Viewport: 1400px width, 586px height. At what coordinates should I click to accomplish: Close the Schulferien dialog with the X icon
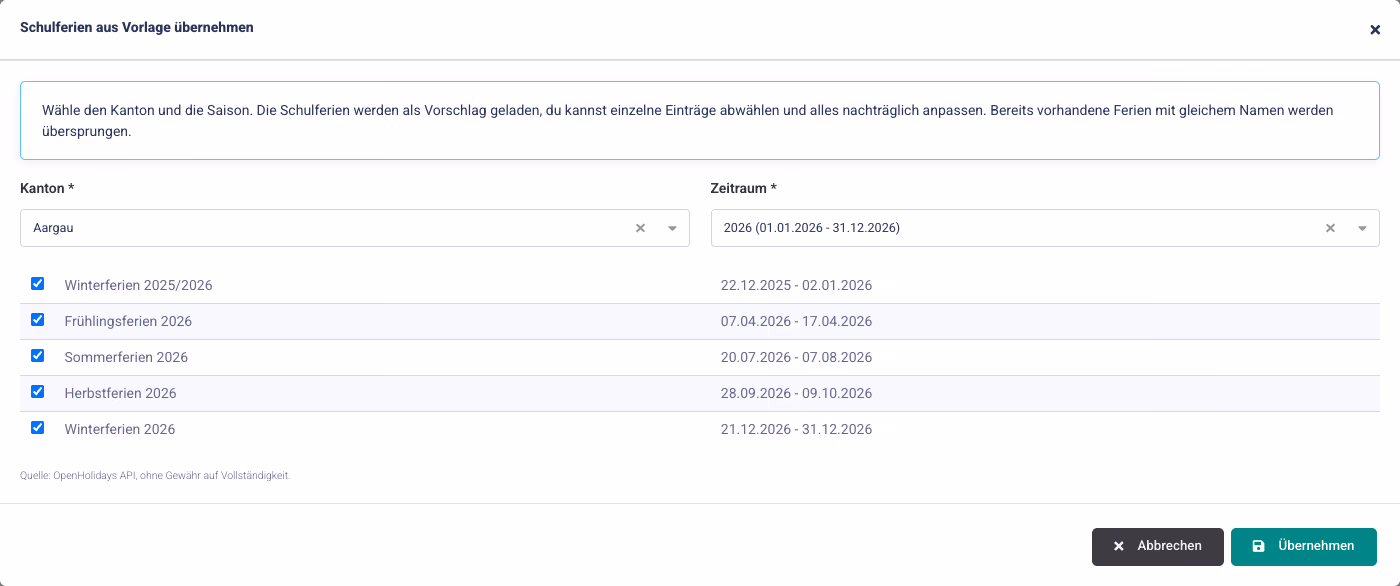coord(1375,30)
